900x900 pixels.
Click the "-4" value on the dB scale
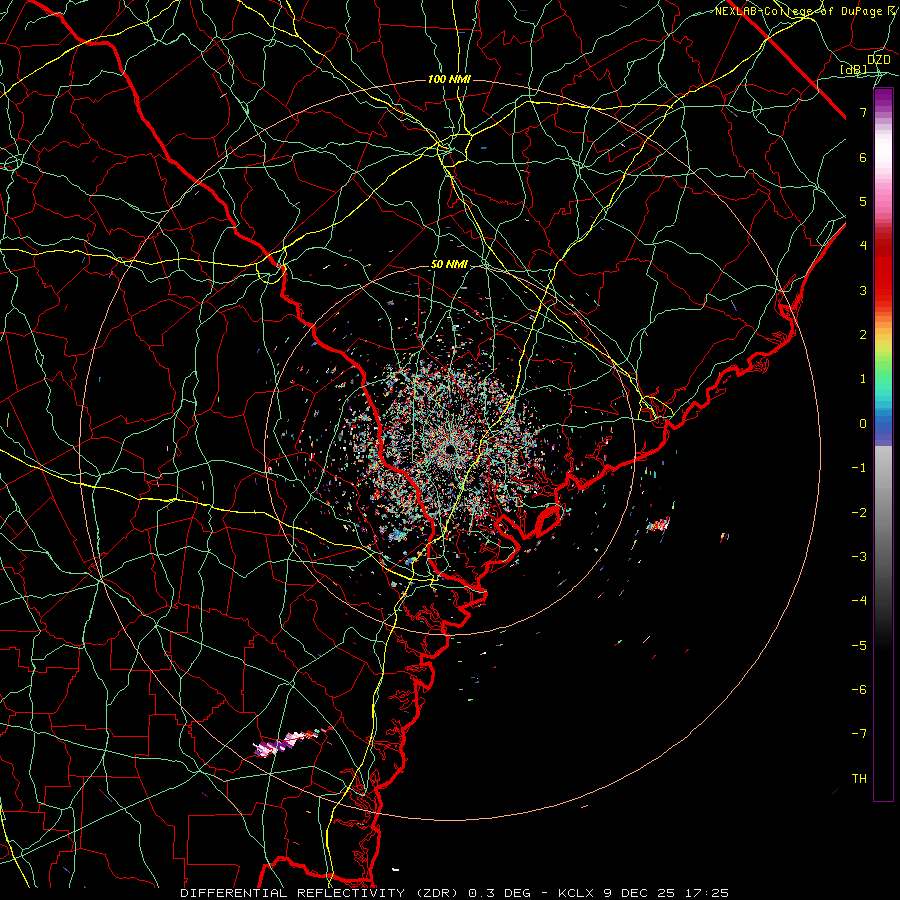[859, 601]
